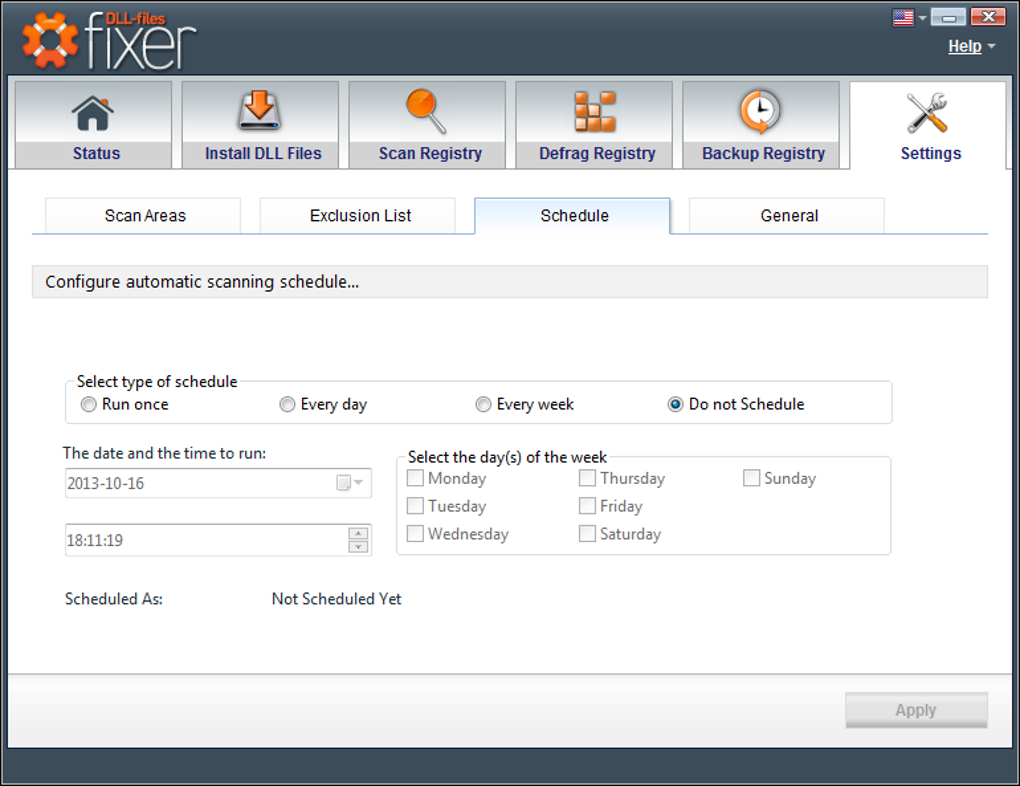The image size is (1020, 786).
Task: Increase the run time with the up stepper
Action: [x=358, y=533]
